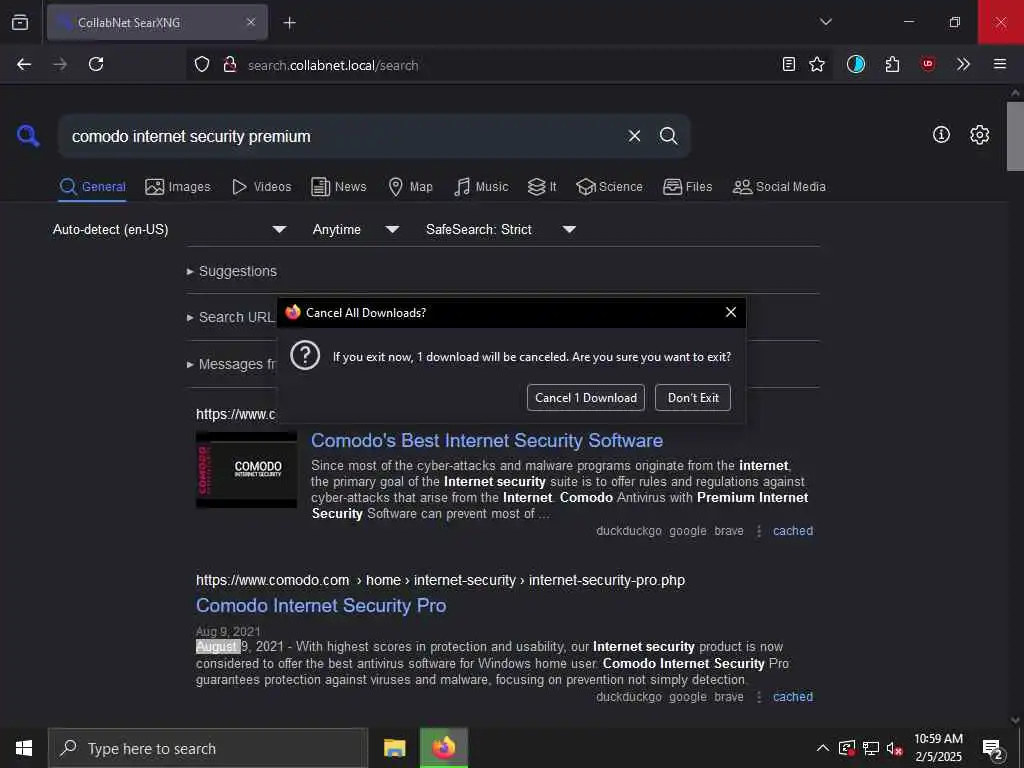Switch to the Videos category tab
This screenshot has height=768, width=1024.
(x=261, y=187)
